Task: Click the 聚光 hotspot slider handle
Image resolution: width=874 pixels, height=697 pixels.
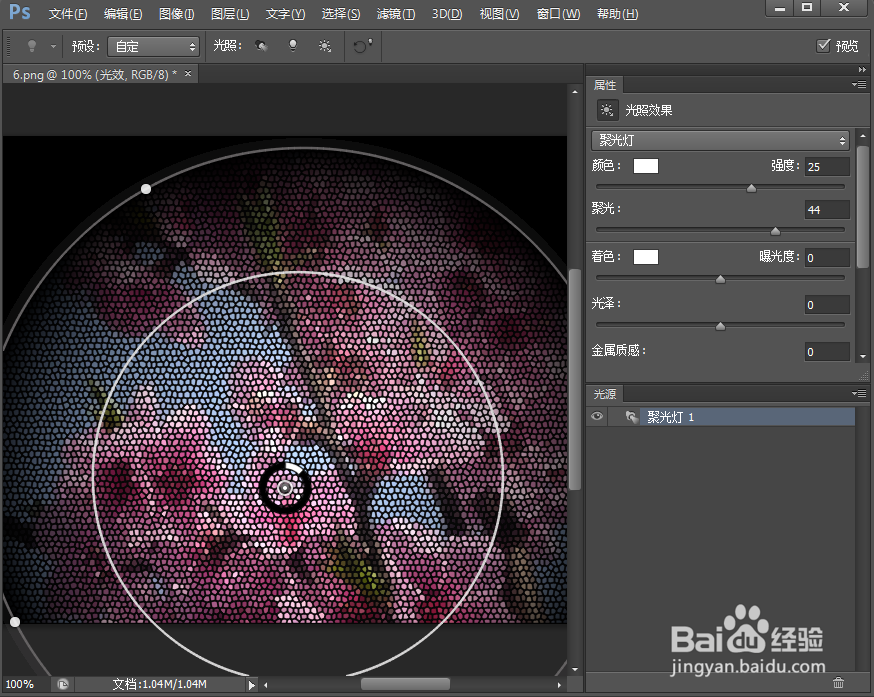Action: pos(775,231)
